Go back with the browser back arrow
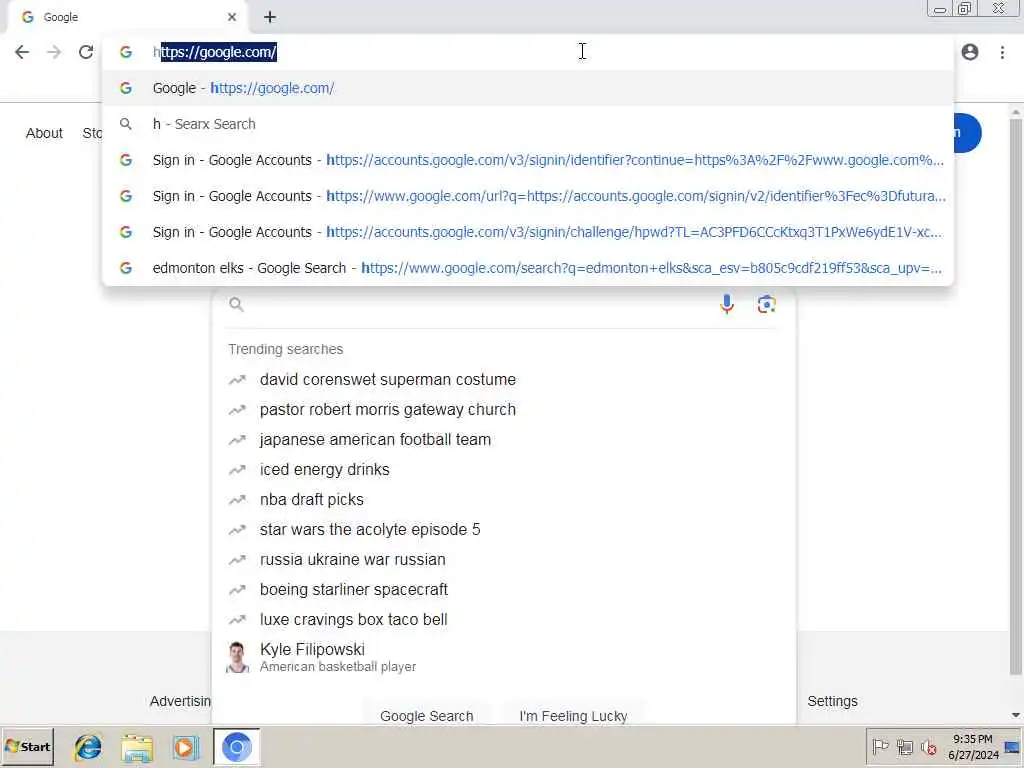1024x768 pixels. (x=22, y=52)
